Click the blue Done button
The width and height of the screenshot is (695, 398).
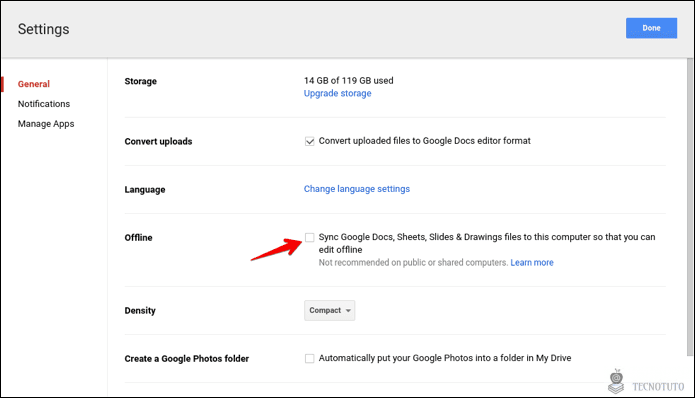(x=651, y=28)
